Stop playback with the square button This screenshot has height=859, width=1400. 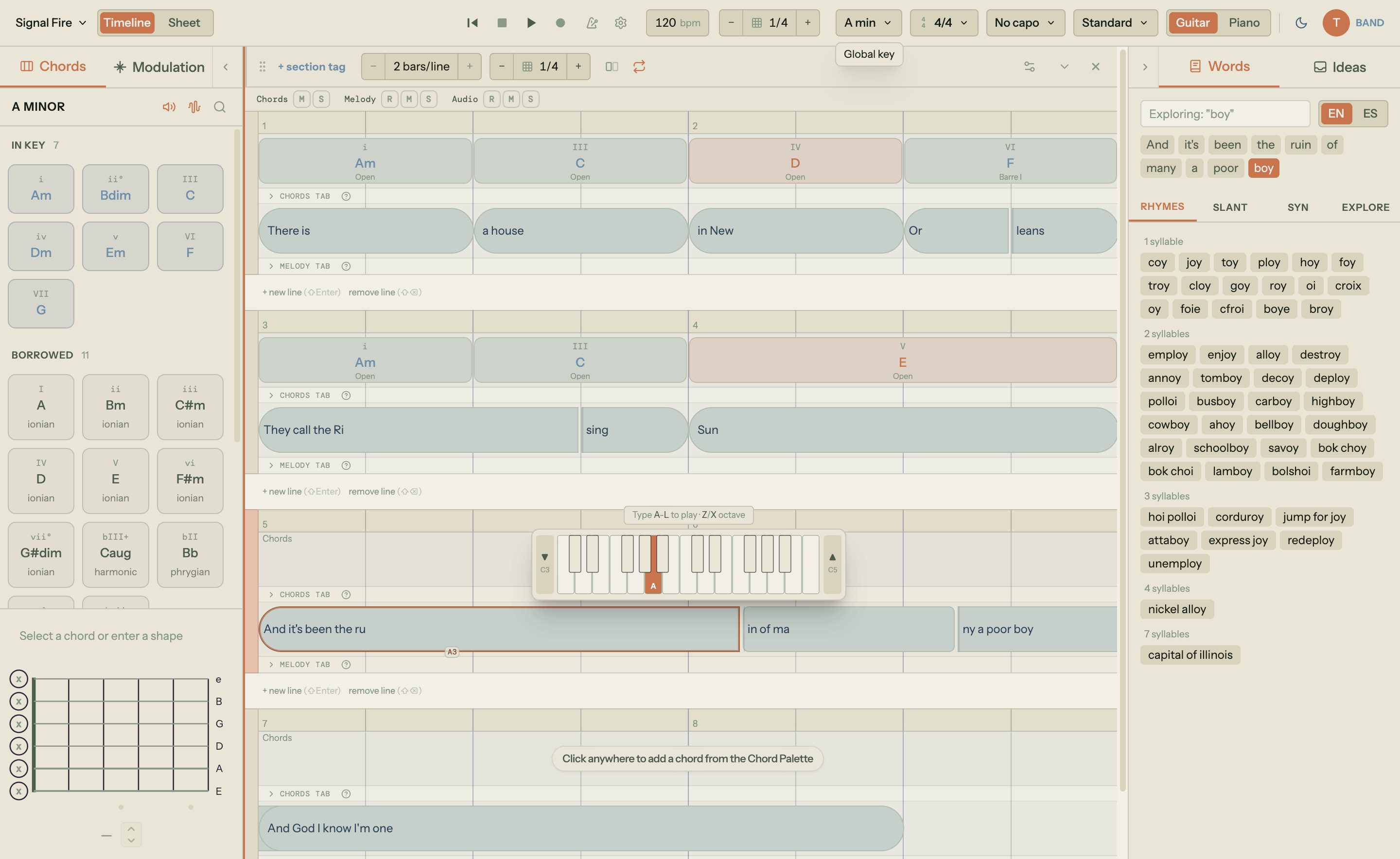501,23
